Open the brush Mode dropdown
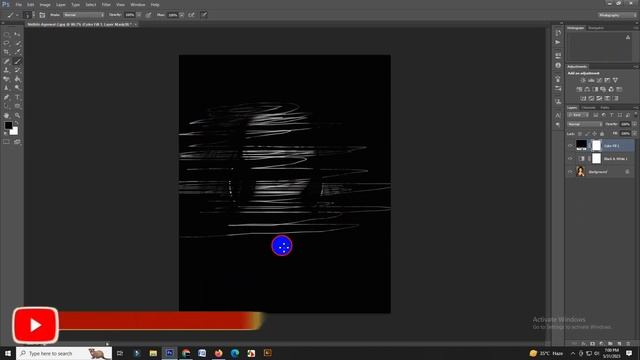Image resolution: width=640 pixels, height=360 pixels. 84,15
